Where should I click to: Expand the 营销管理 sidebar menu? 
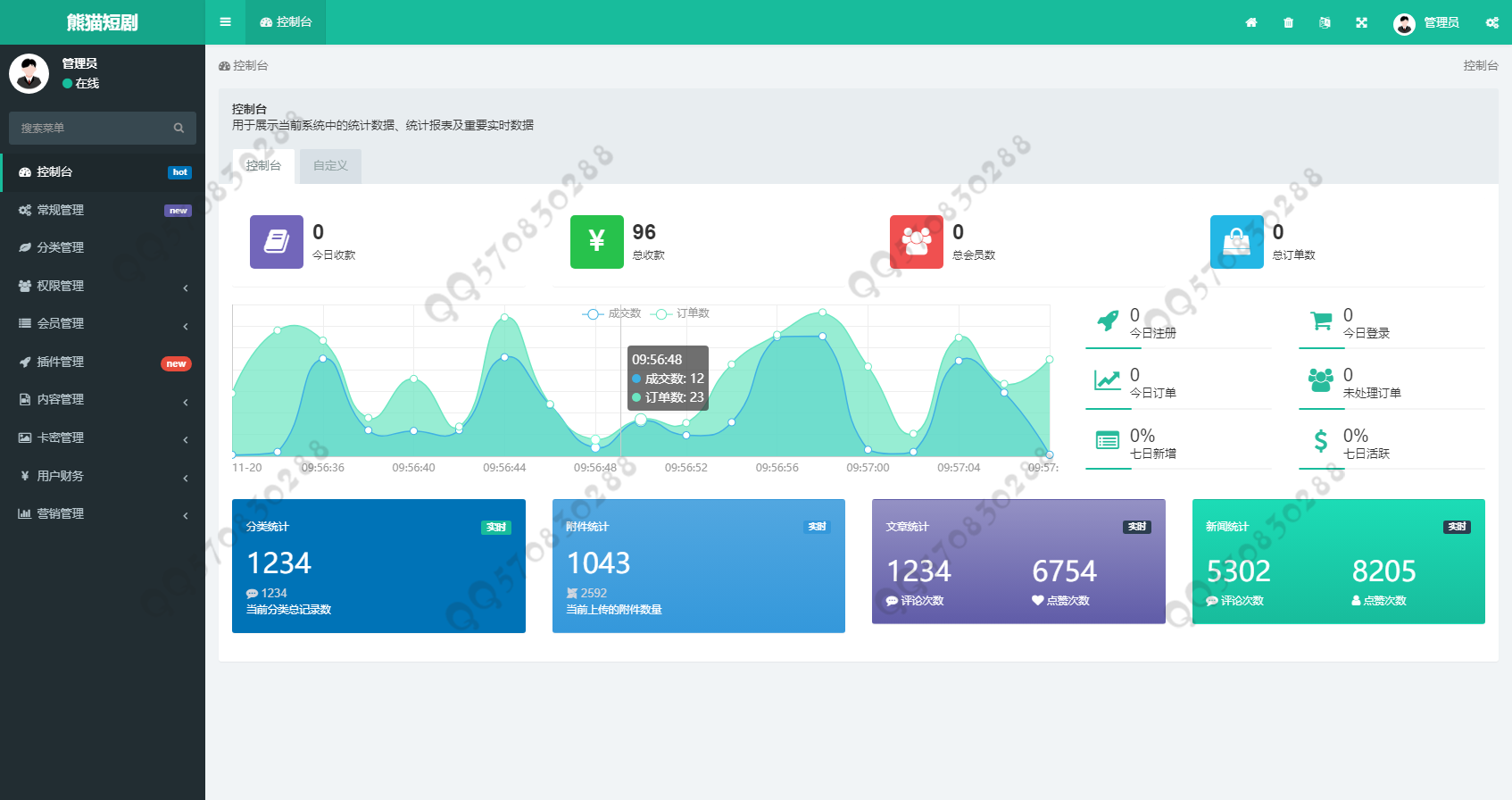click(103, 513)
